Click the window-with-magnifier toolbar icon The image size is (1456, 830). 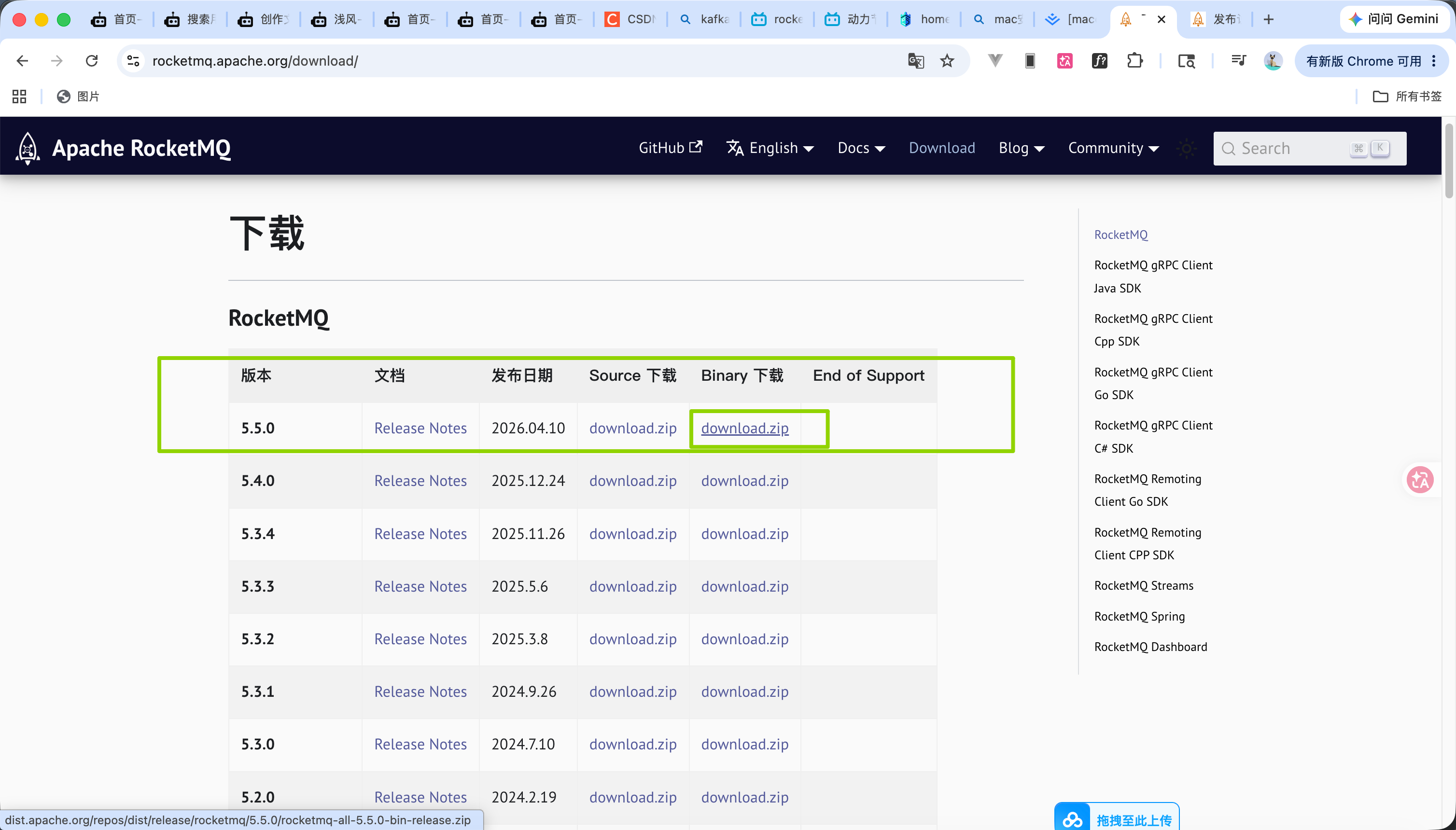[1187, 61]
